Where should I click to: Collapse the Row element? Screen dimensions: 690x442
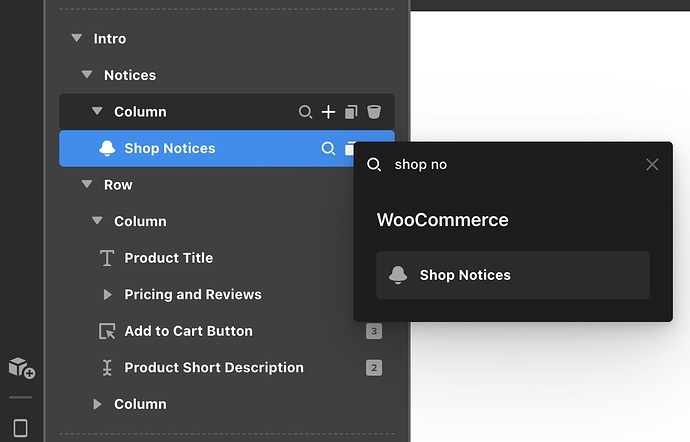(x=87, y=185)
